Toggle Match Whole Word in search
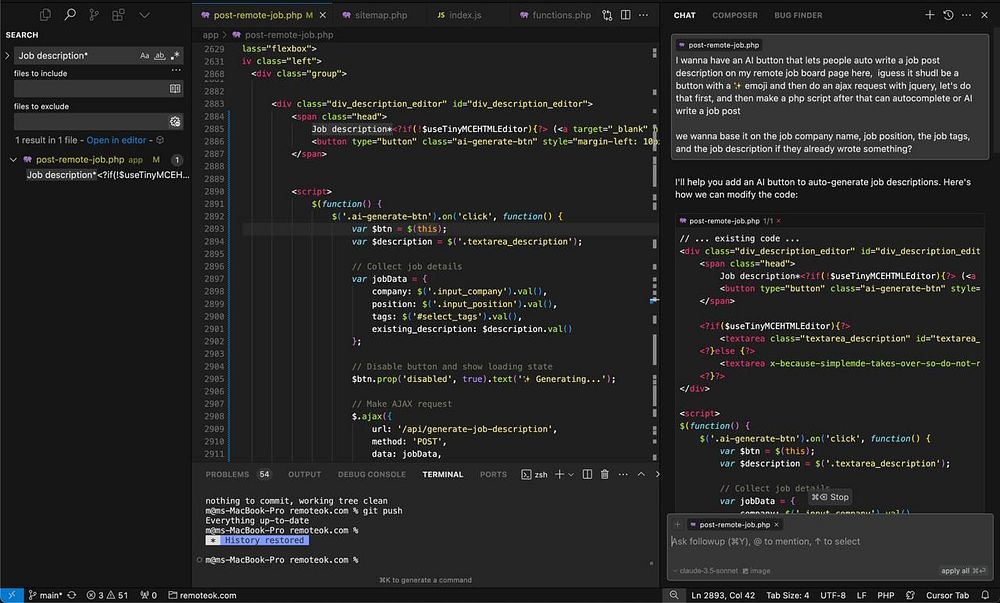Screen dimensions: 1000x603 (x=160, y=56)
